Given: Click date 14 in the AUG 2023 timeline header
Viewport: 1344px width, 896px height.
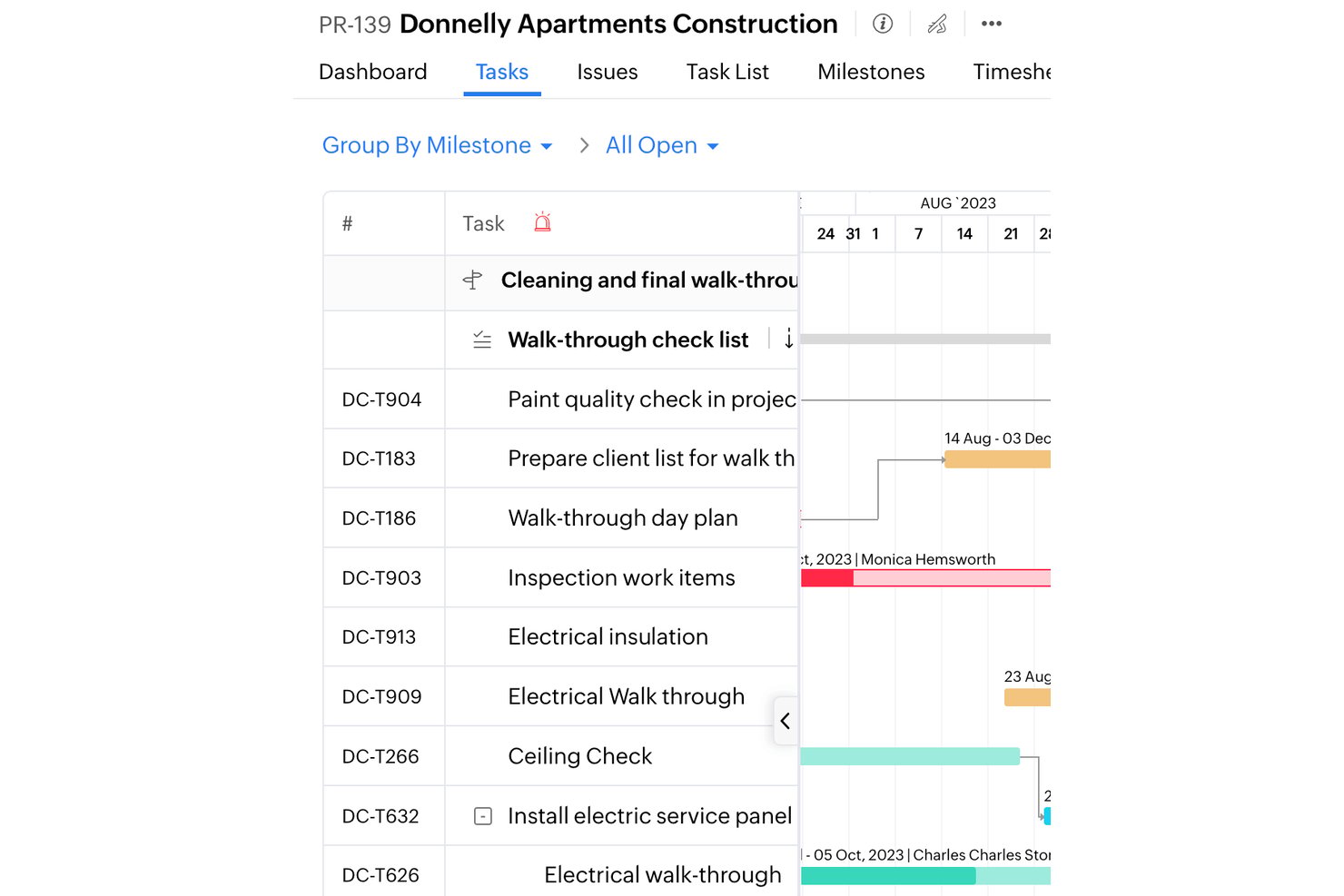Looking at the screenshot, I should pos(964,234).
